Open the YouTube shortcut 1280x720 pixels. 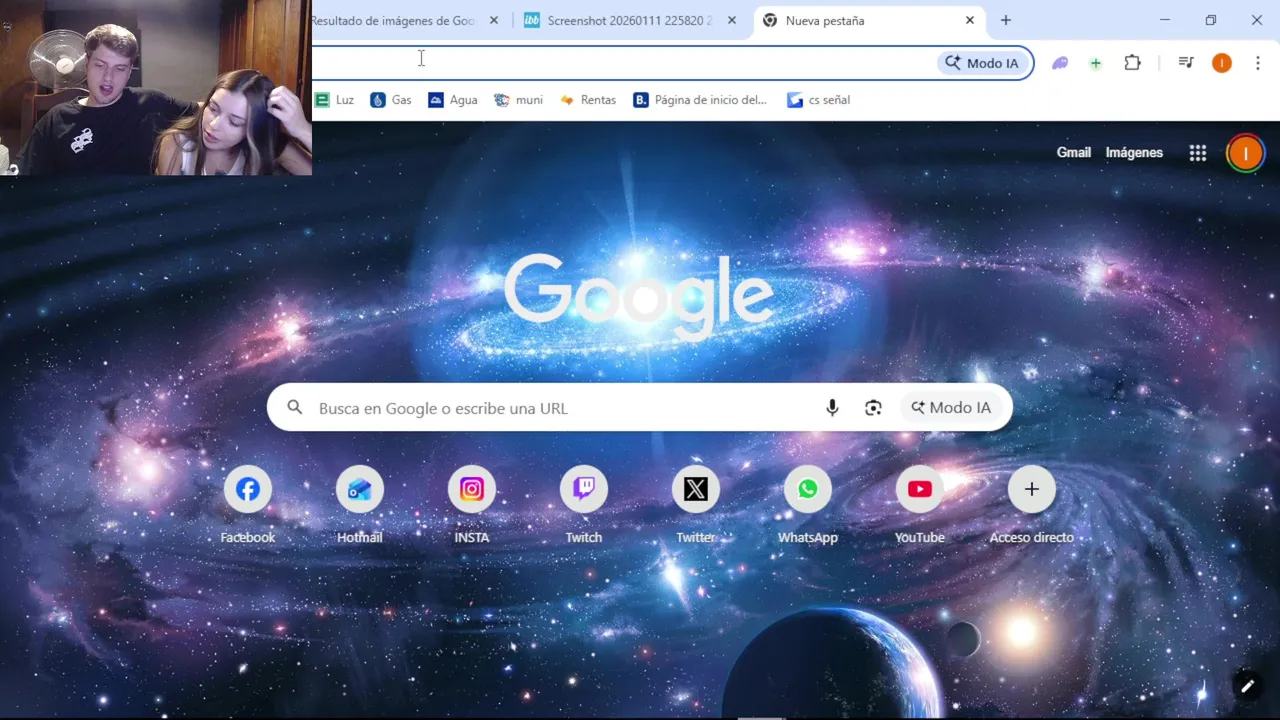pyautogui.click(x=920, y=489)
